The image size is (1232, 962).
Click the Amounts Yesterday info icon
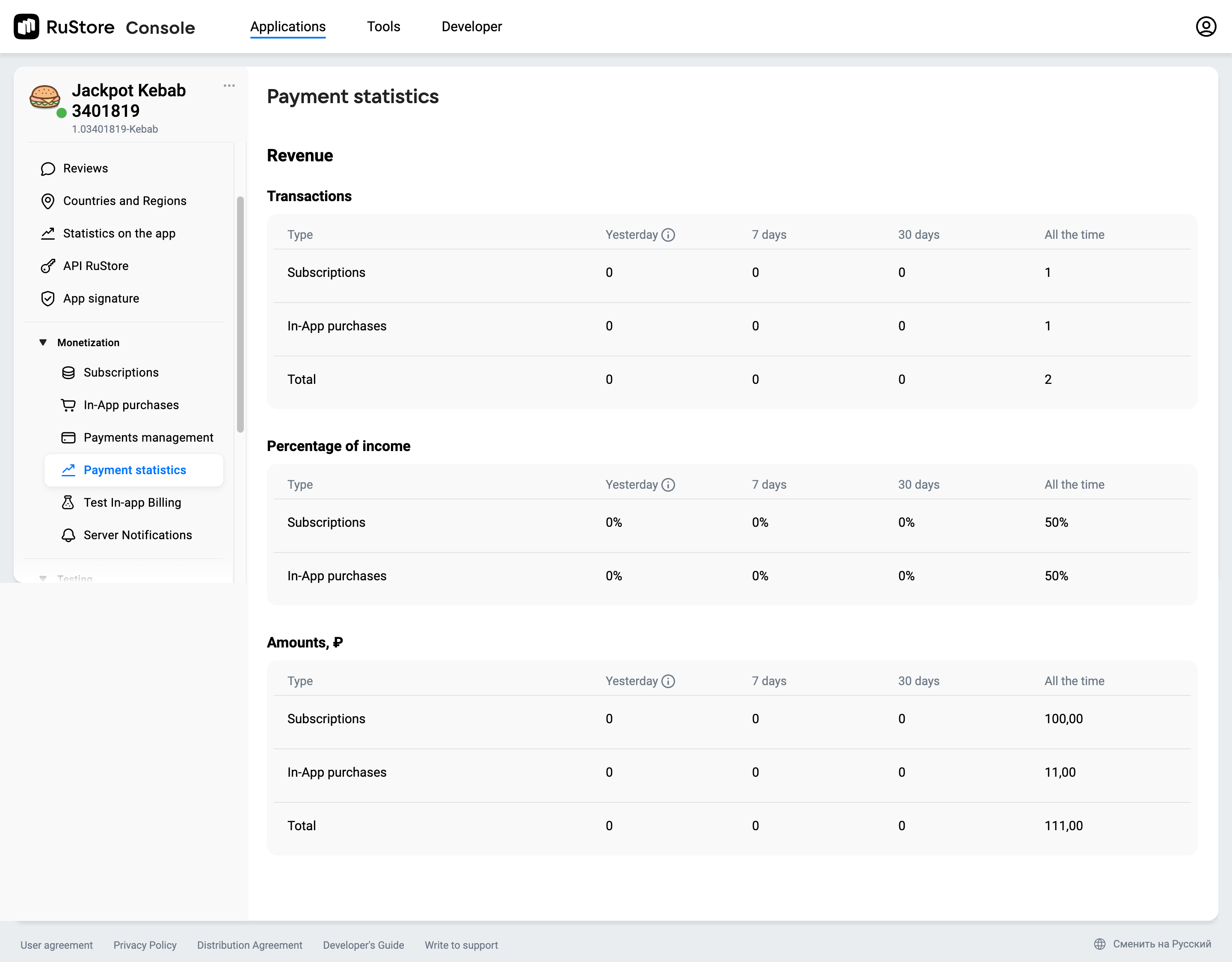[668, 681]
